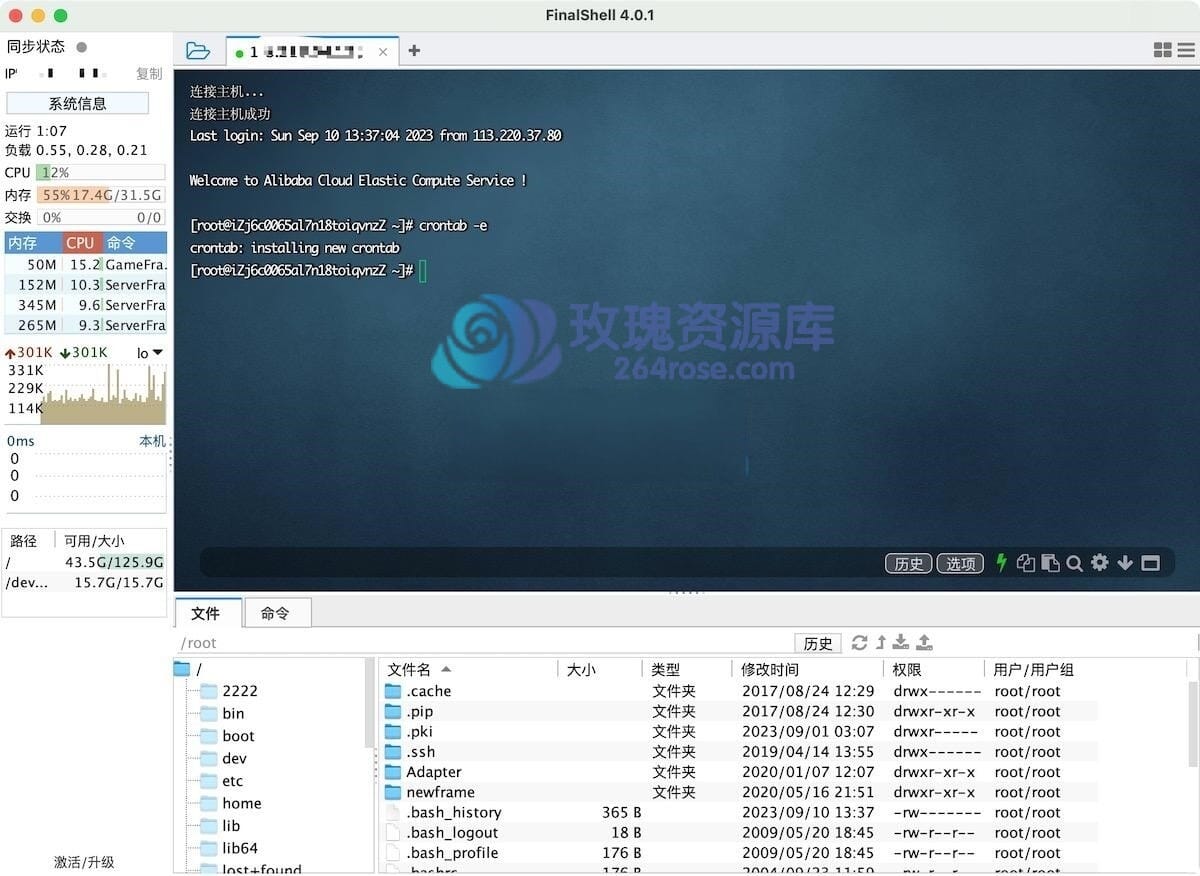Sort processes by the CPU column header
Viewport: 1200px width, 876px height.
tap(80, 243)
